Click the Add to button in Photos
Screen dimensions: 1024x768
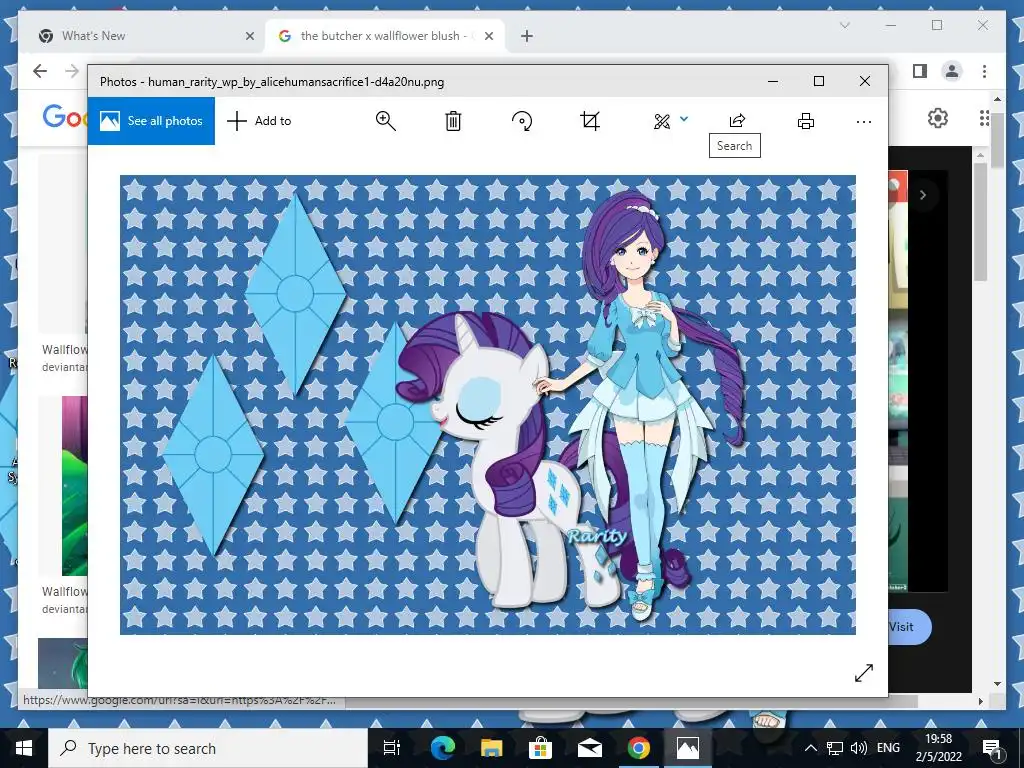tap(259, 121)
